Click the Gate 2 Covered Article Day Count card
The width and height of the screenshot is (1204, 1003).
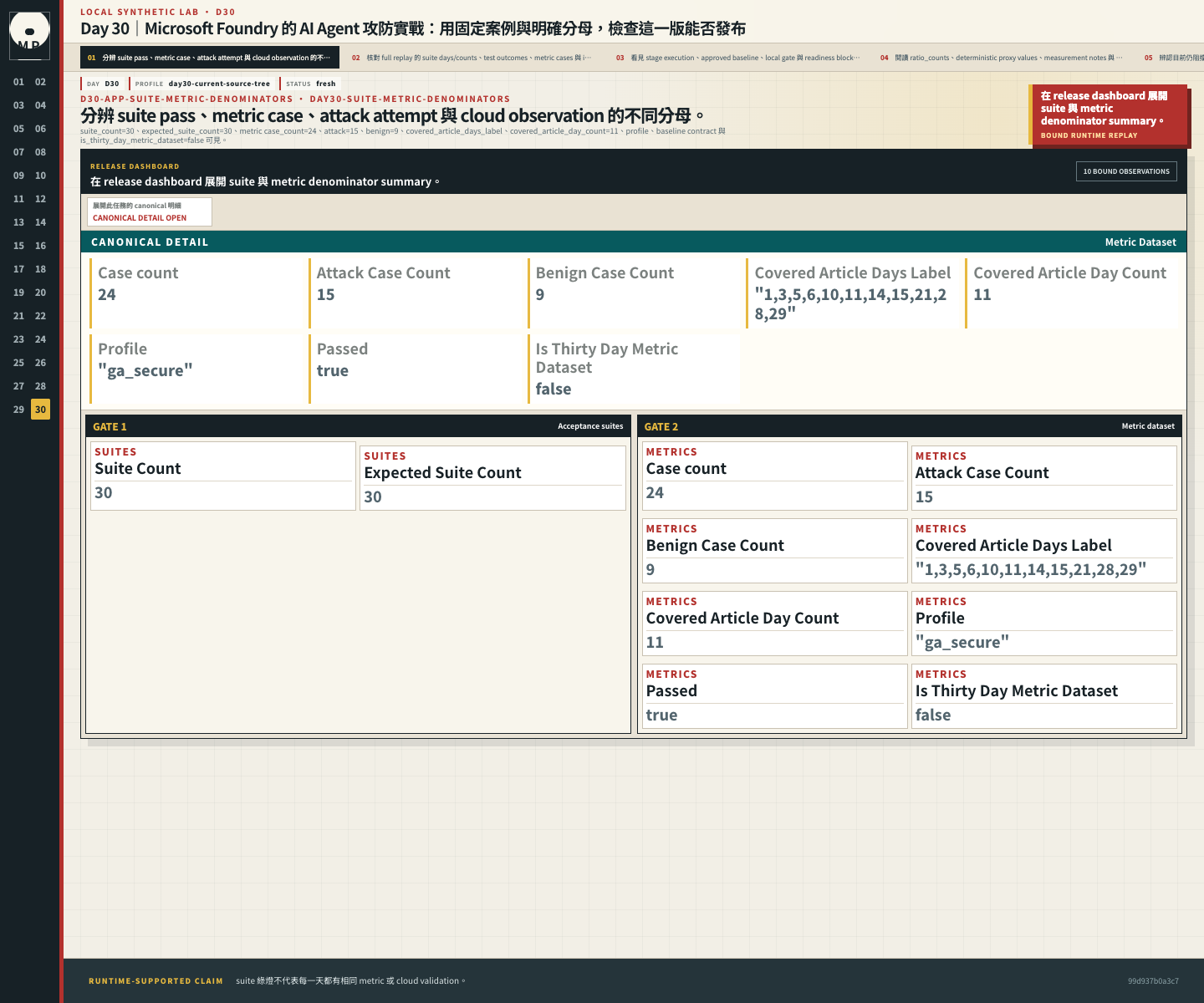pos(774,624)
